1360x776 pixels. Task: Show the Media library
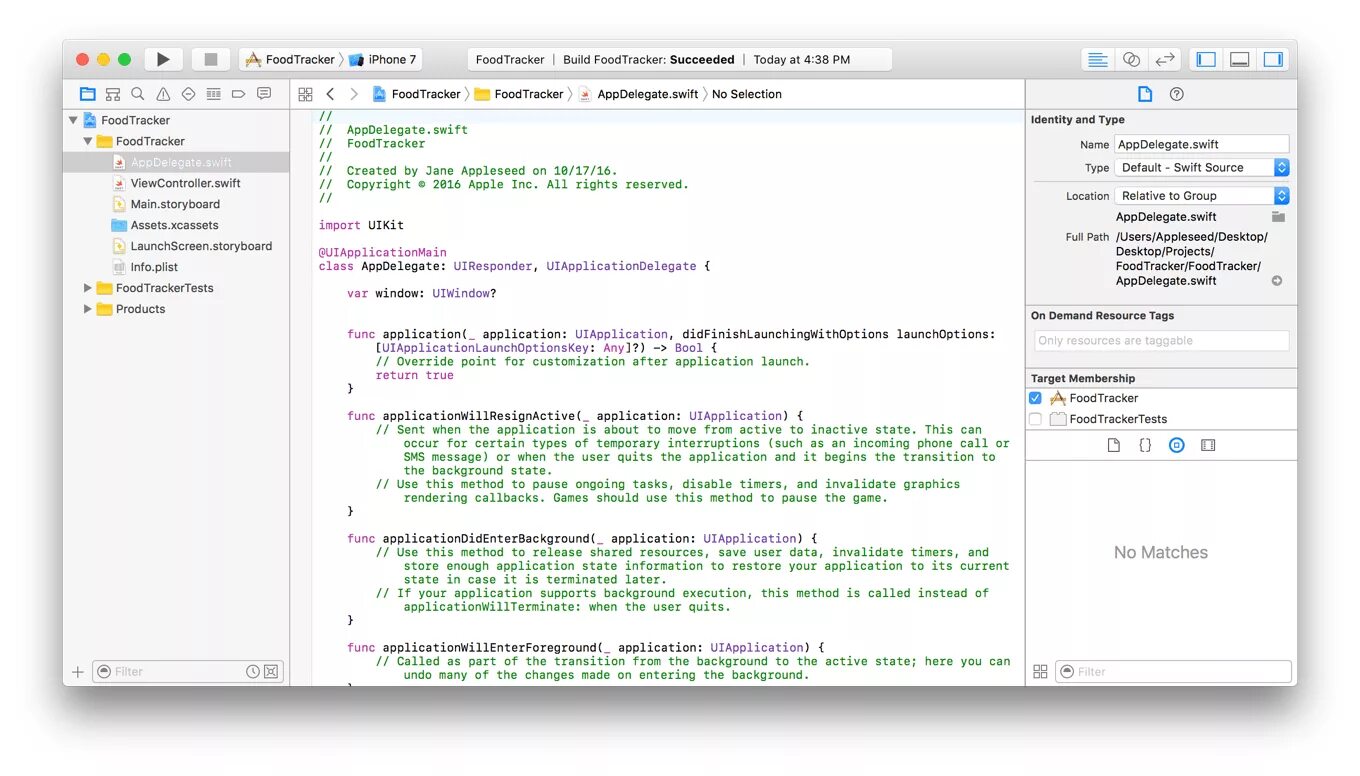click(x=1208, y=445)
